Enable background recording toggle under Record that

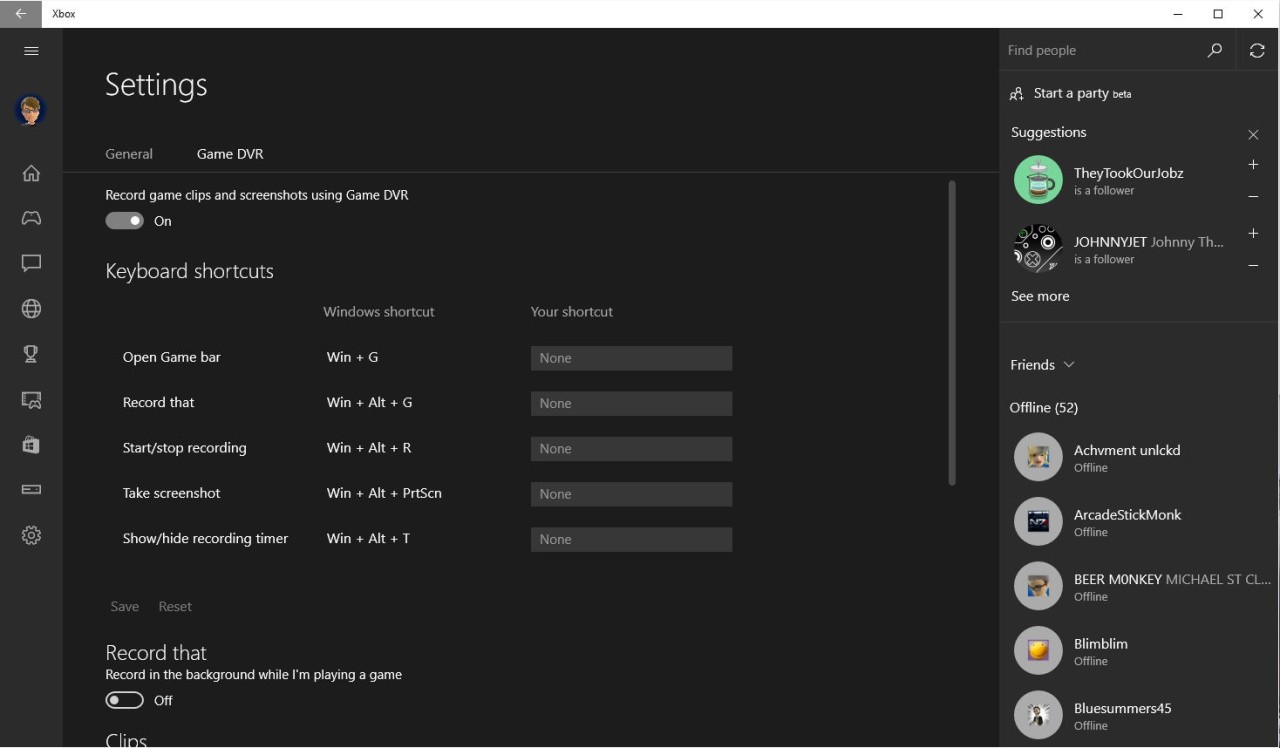[125, 700]
